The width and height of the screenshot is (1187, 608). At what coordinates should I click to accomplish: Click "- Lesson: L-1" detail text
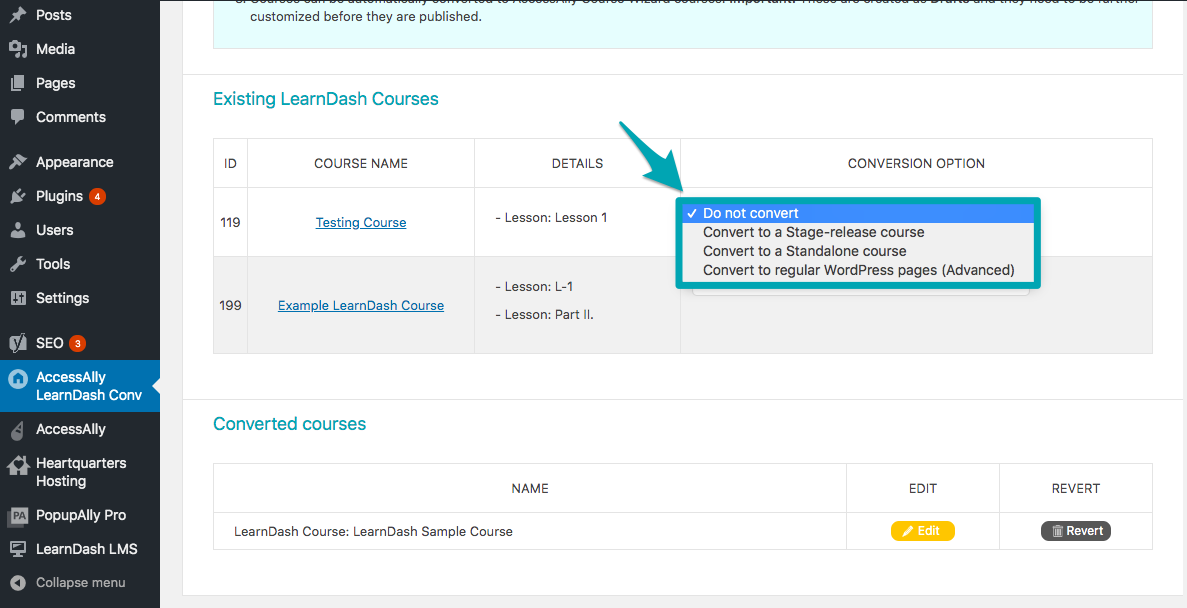tap(534, 287)
